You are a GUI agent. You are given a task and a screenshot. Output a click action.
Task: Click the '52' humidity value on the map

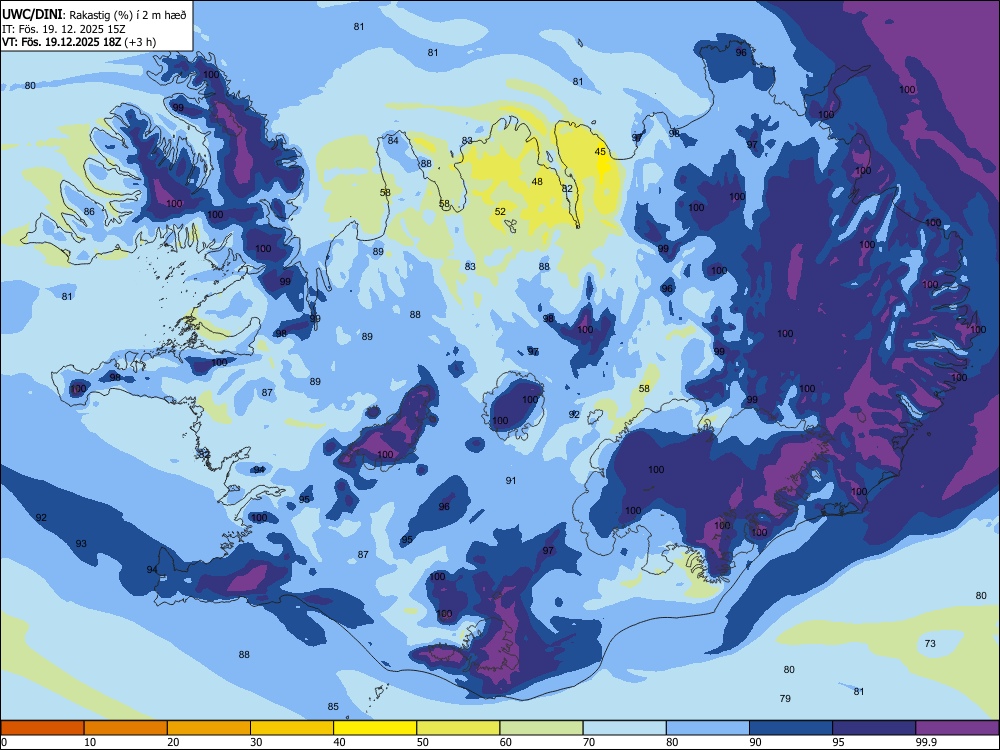501,212
